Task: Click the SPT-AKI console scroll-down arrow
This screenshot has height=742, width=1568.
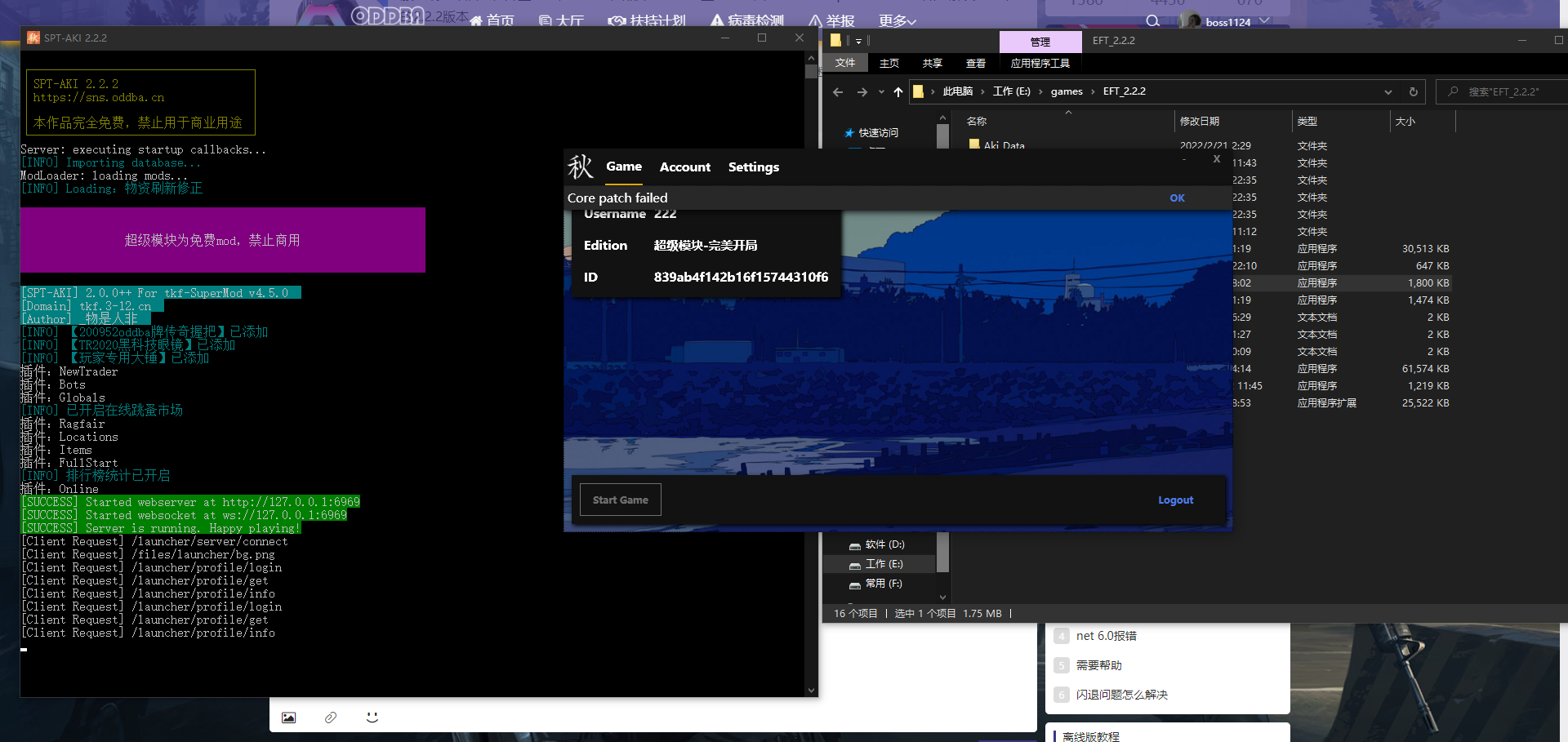Action: [x=811, y=690]
